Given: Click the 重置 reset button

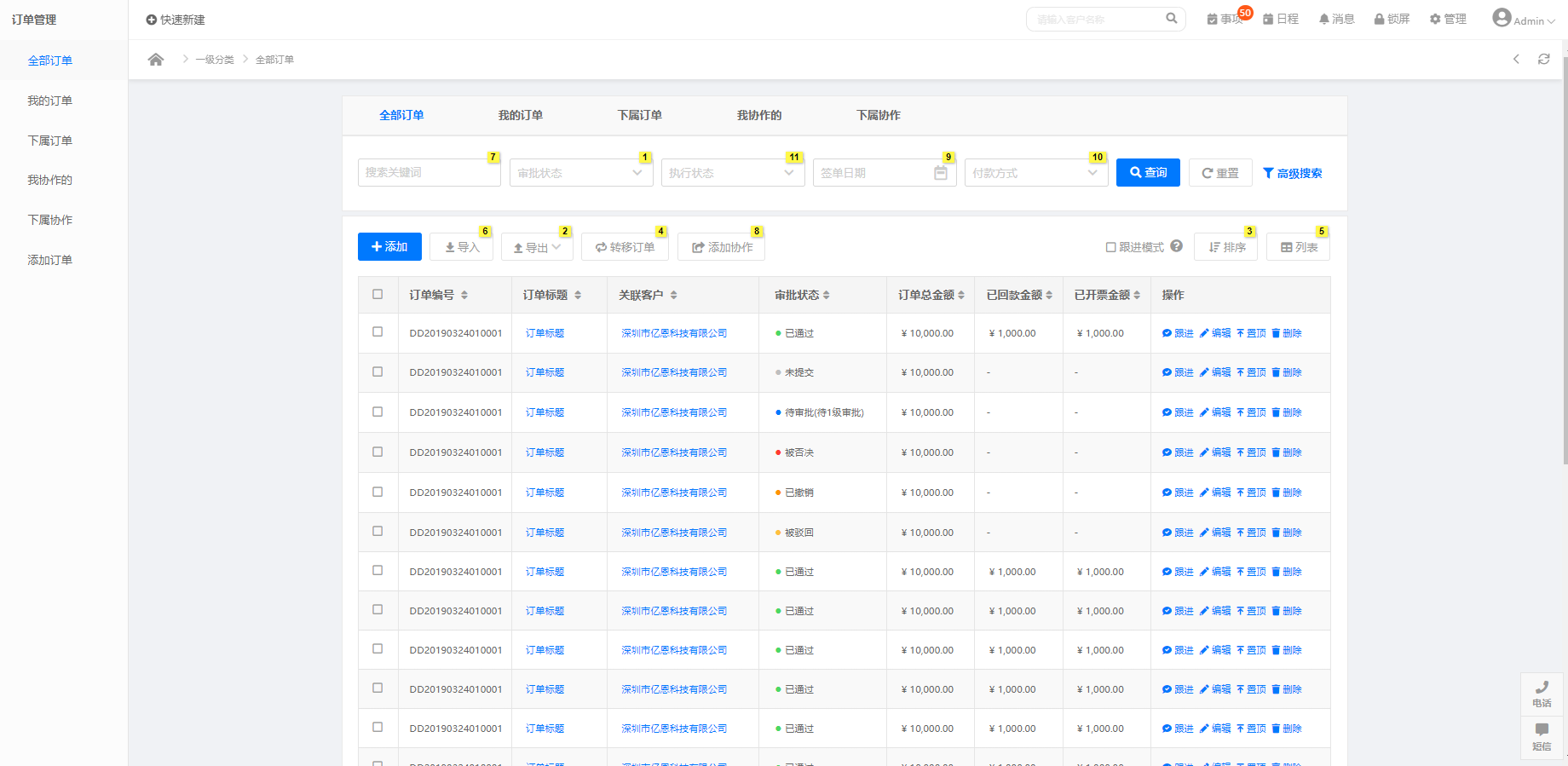Looking at the screenshot, I should (1220, 173).
